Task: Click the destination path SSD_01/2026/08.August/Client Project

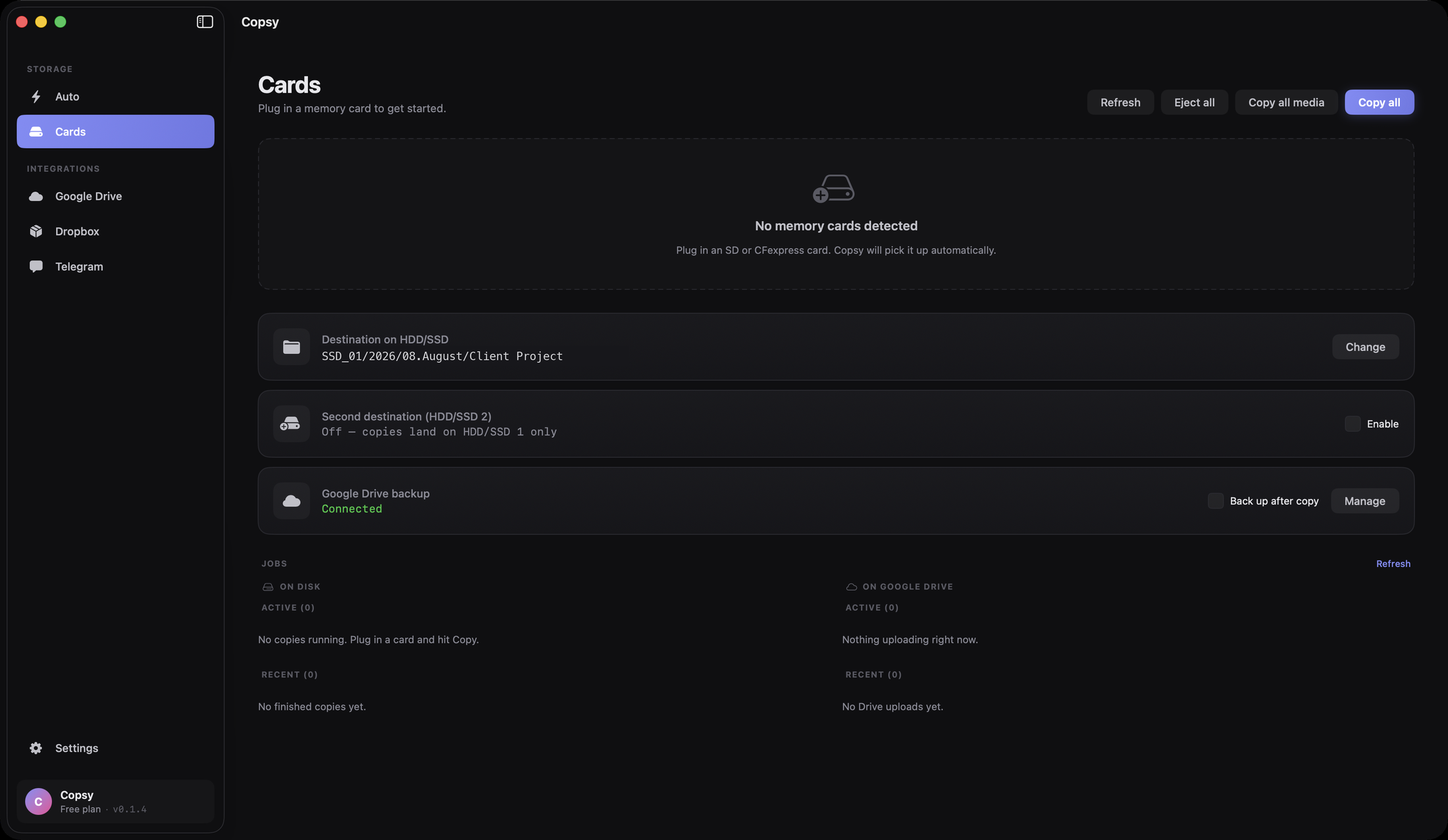Action: [442, 356]
